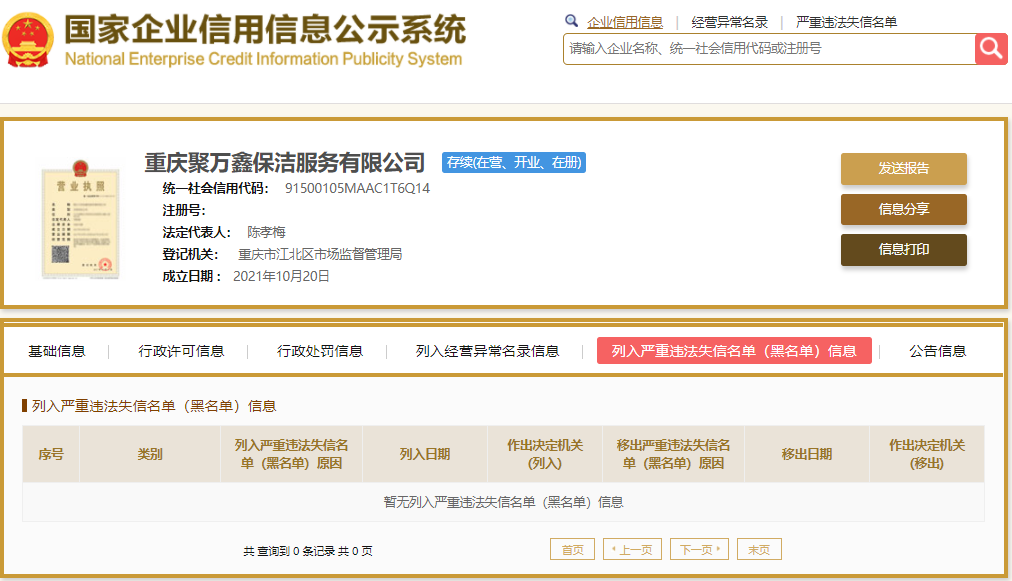Screen dimensions: 1012x581
Task: Click the company name 重庆聚万鑫保洁服务有限公司
Action: coord(285,163)
